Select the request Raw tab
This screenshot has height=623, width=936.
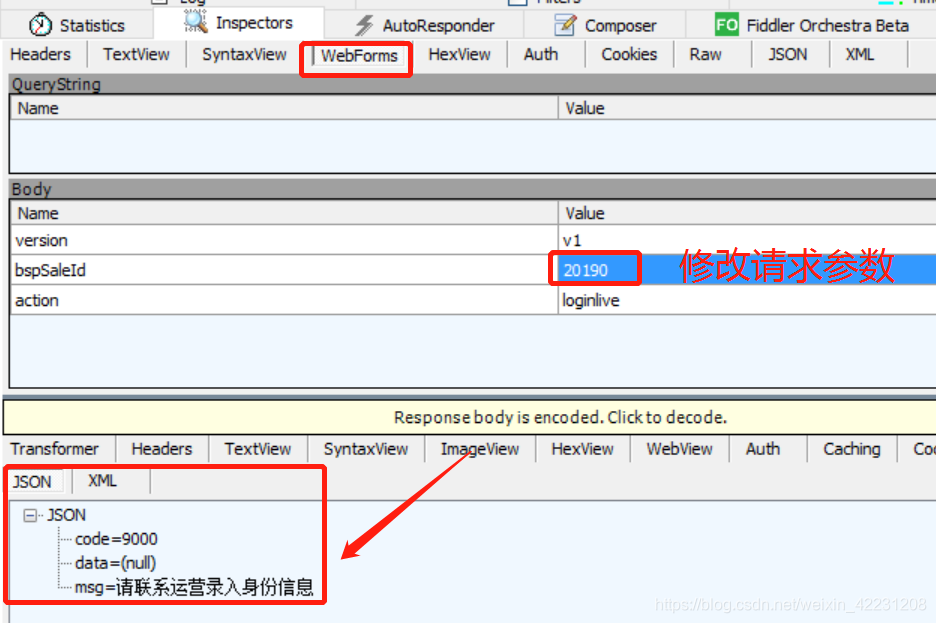[x=705, y=54]
